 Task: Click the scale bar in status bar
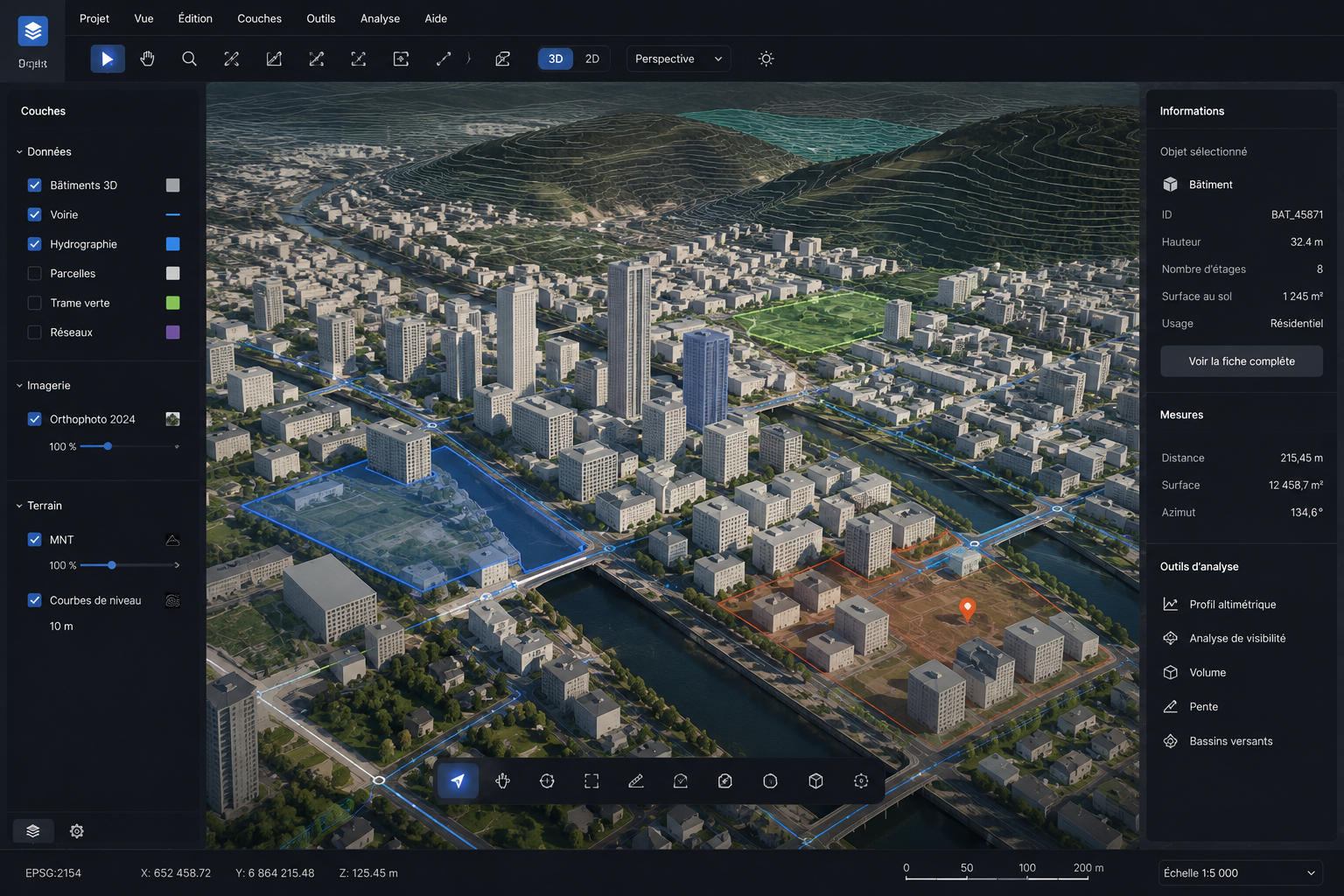pyautogui.click(x=1004, y=870)
